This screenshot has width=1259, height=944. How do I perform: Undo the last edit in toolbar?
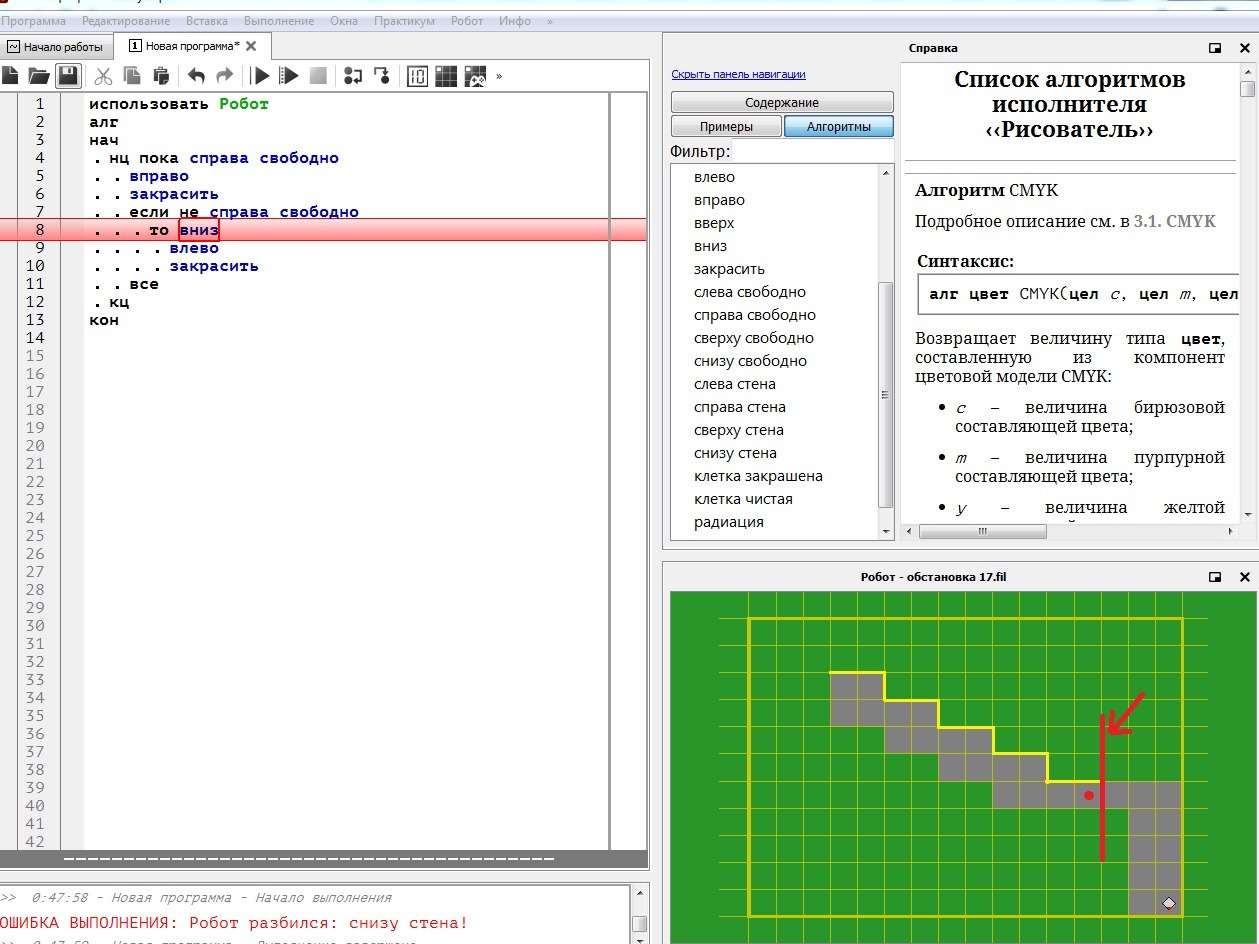point(197,76)
